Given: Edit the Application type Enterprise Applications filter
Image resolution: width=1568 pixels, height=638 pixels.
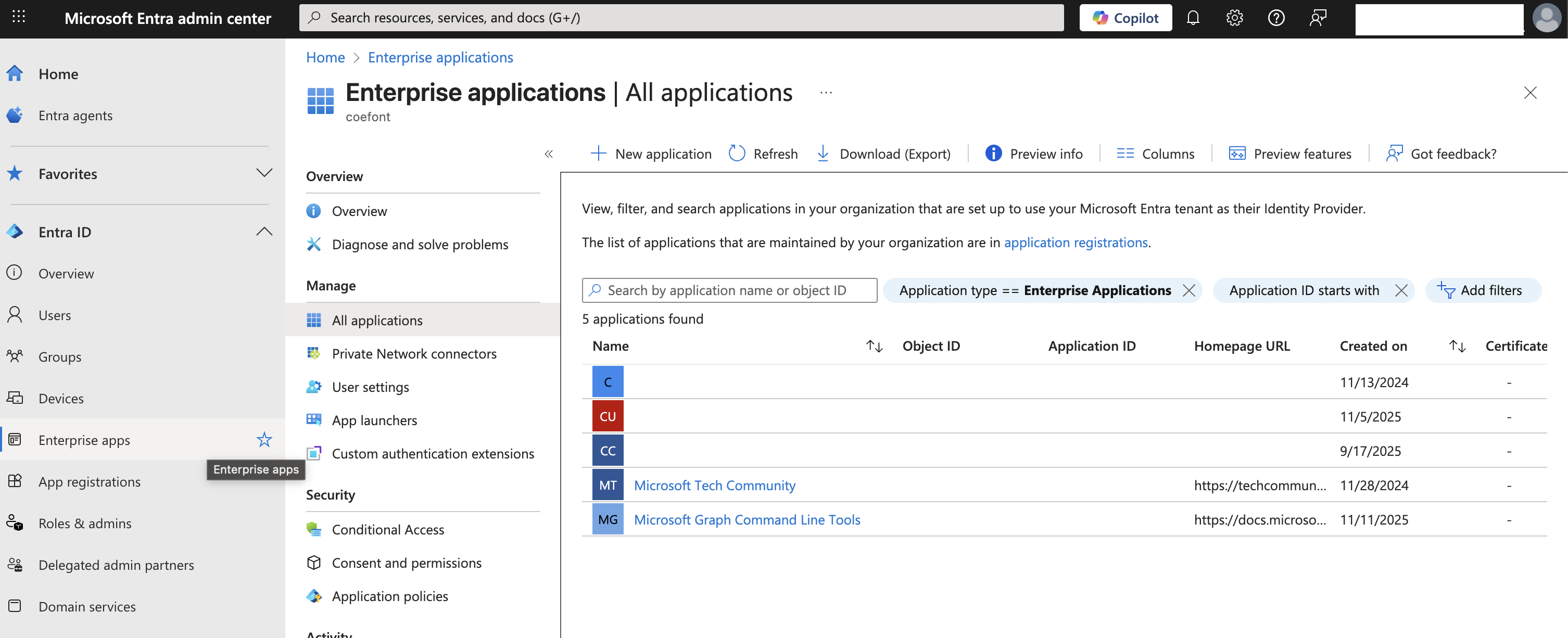Looking at the screenshot, I should point(1035,290).
